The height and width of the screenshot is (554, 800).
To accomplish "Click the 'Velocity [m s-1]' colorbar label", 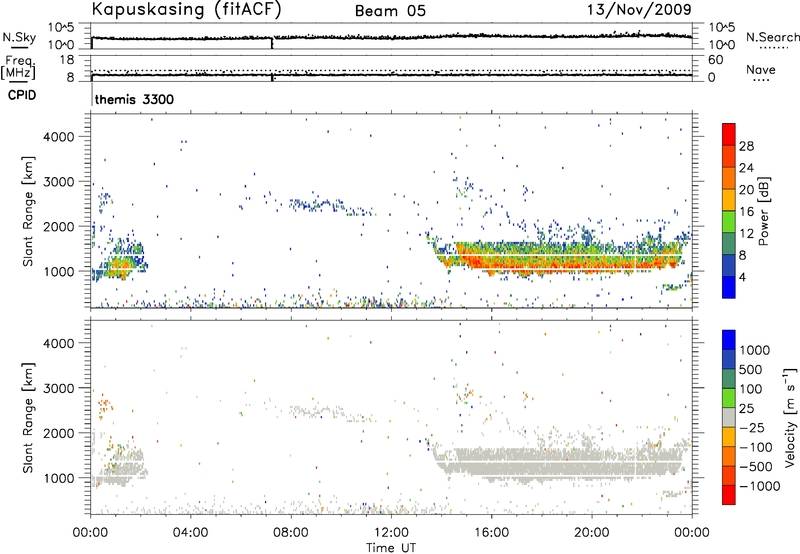I will click(790, 417).
